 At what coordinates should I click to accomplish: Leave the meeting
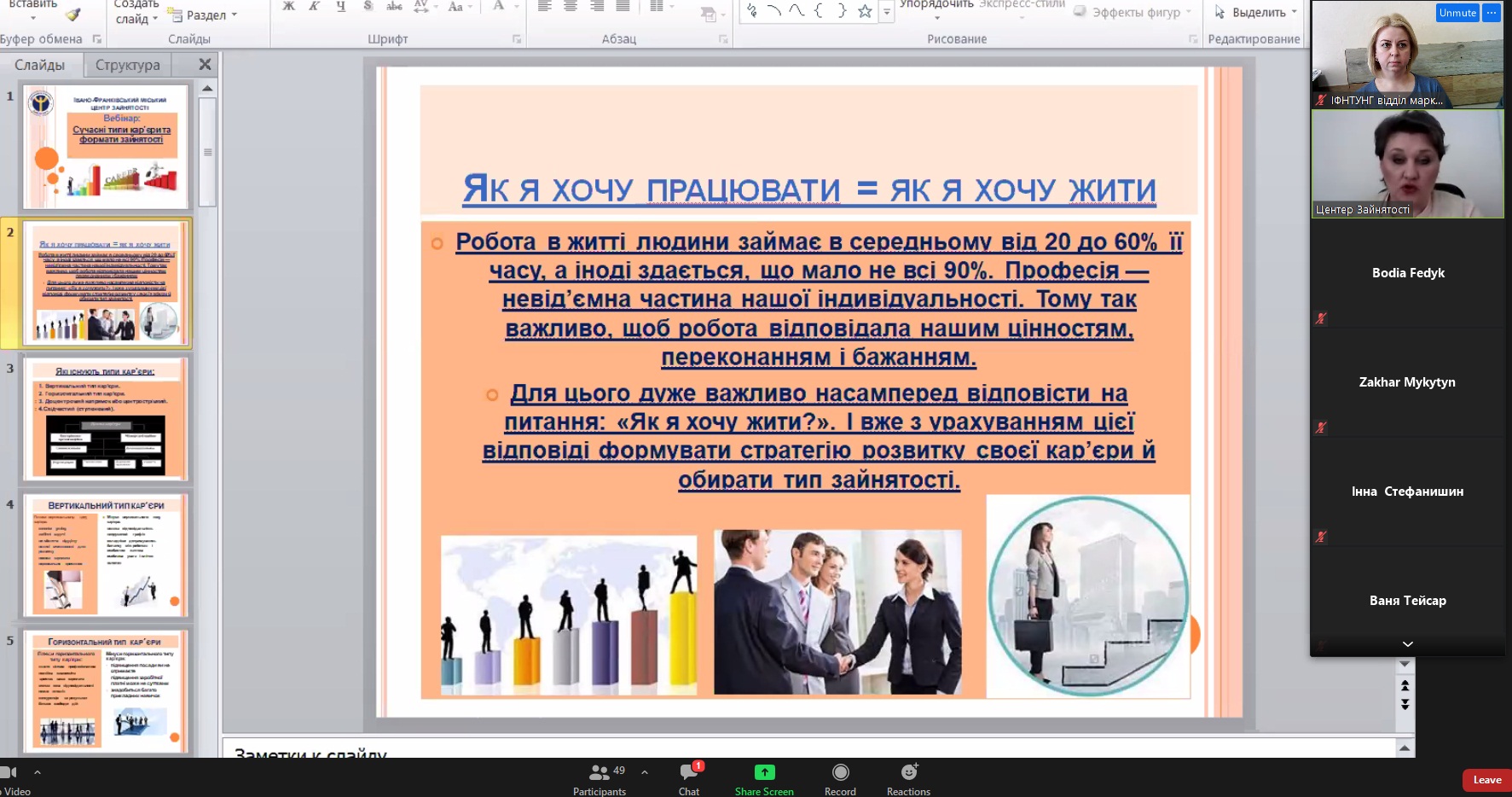point(1486,780)
